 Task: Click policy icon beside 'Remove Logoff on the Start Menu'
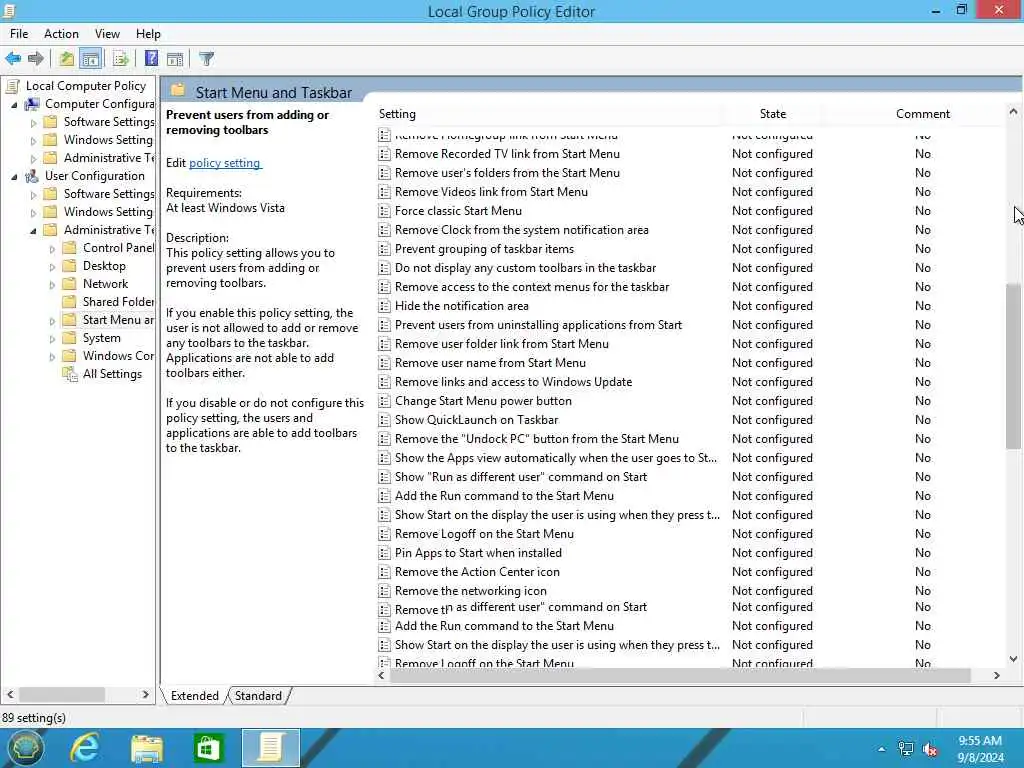click(x=385, y=534)
